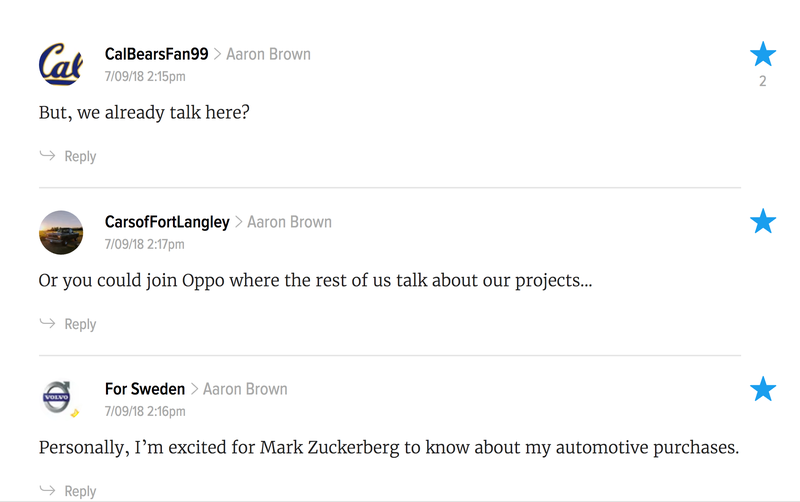Click reply arrow under For Sweden's comment
Screen dimensions: 800x502
(x=47, y=490)
